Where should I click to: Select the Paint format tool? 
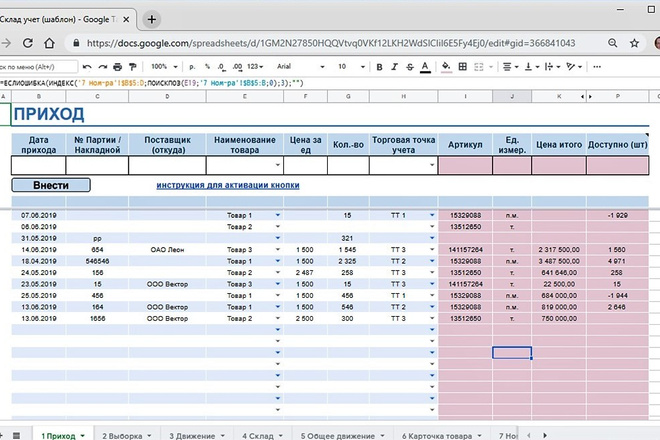pyautogui.click(x=133, y=67)
